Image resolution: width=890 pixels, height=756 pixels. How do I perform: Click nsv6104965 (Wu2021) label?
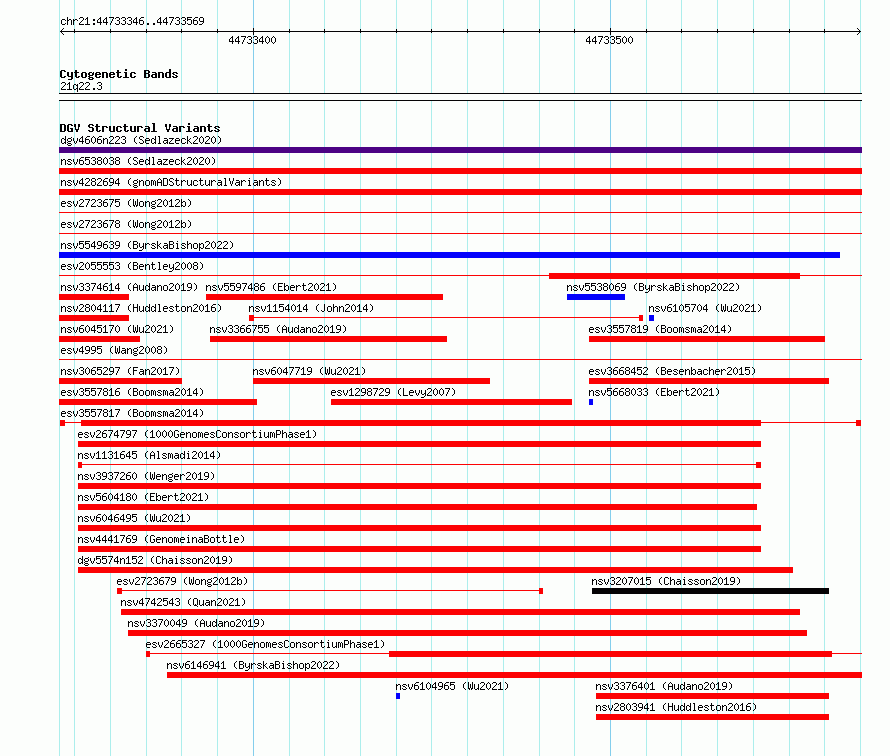point(452,686)
